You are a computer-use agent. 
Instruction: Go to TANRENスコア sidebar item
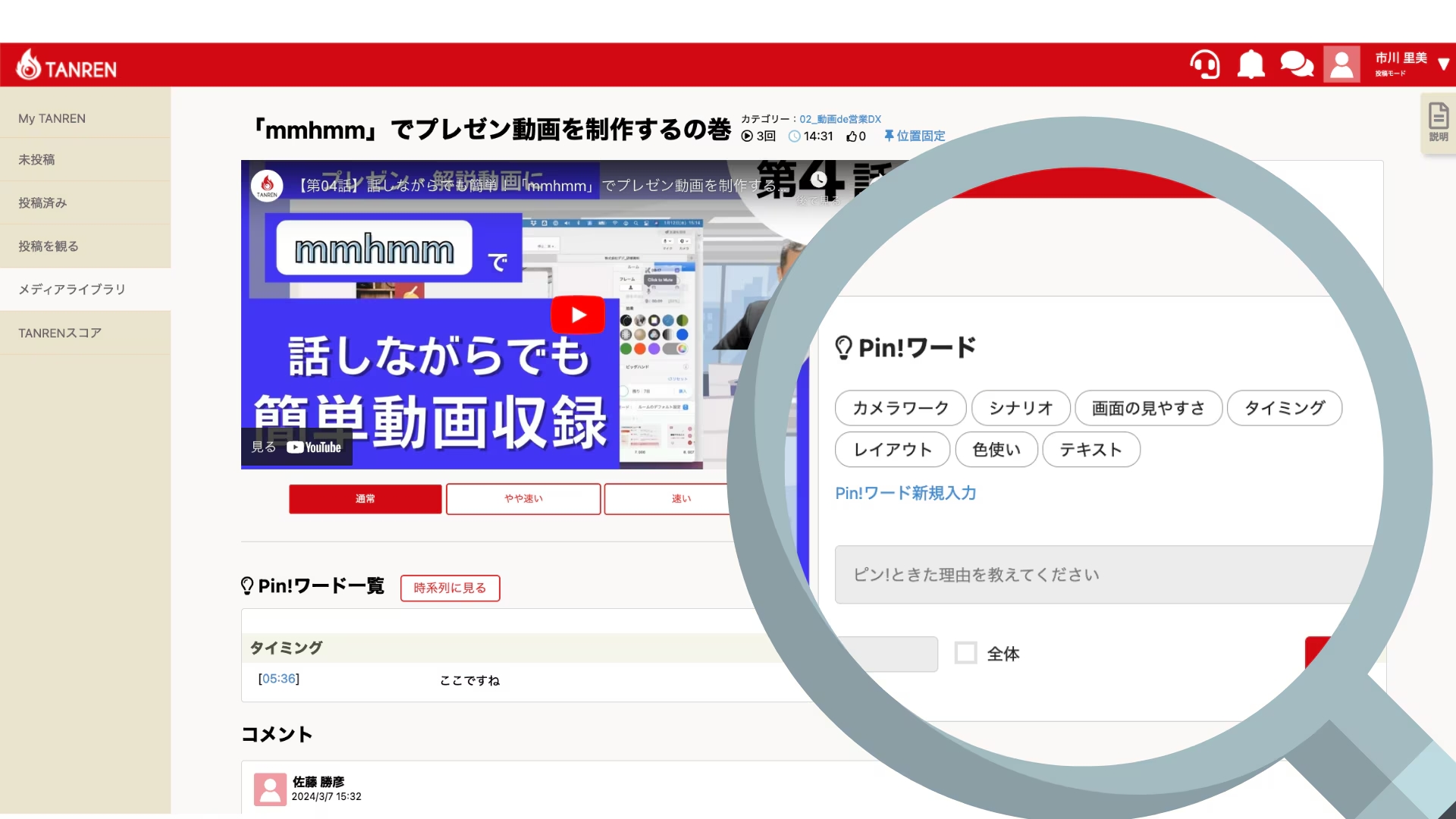pyautogui.click(x=60, y=333)
